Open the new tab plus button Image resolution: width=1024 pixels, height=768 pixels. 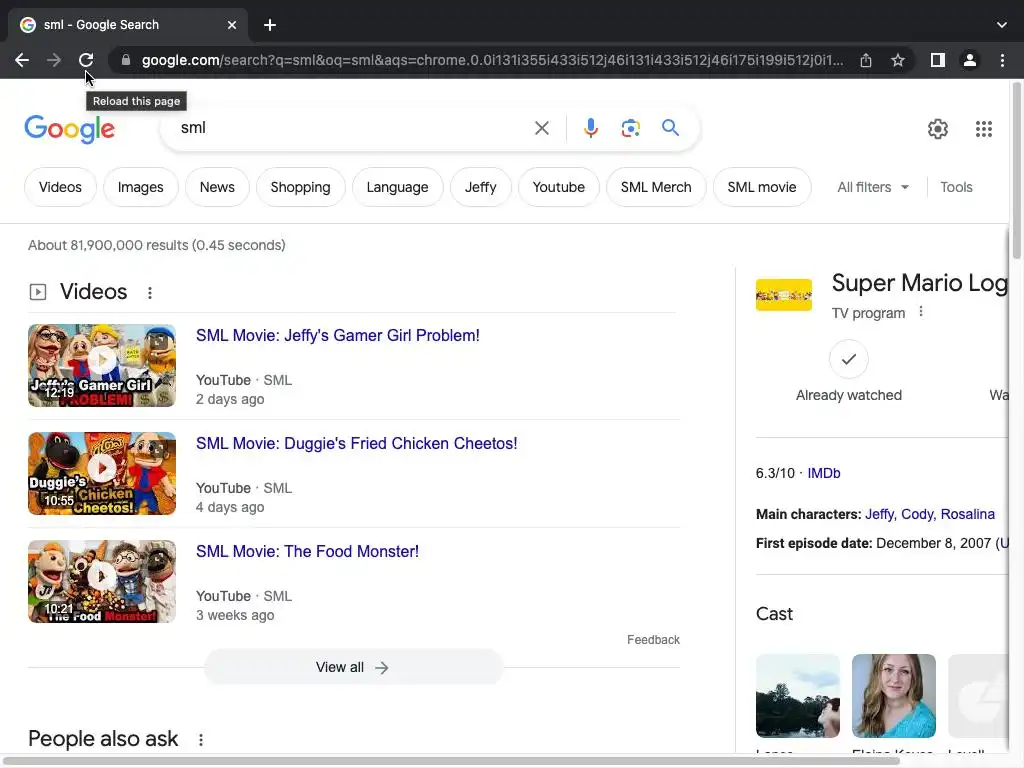tap(270, 25)
